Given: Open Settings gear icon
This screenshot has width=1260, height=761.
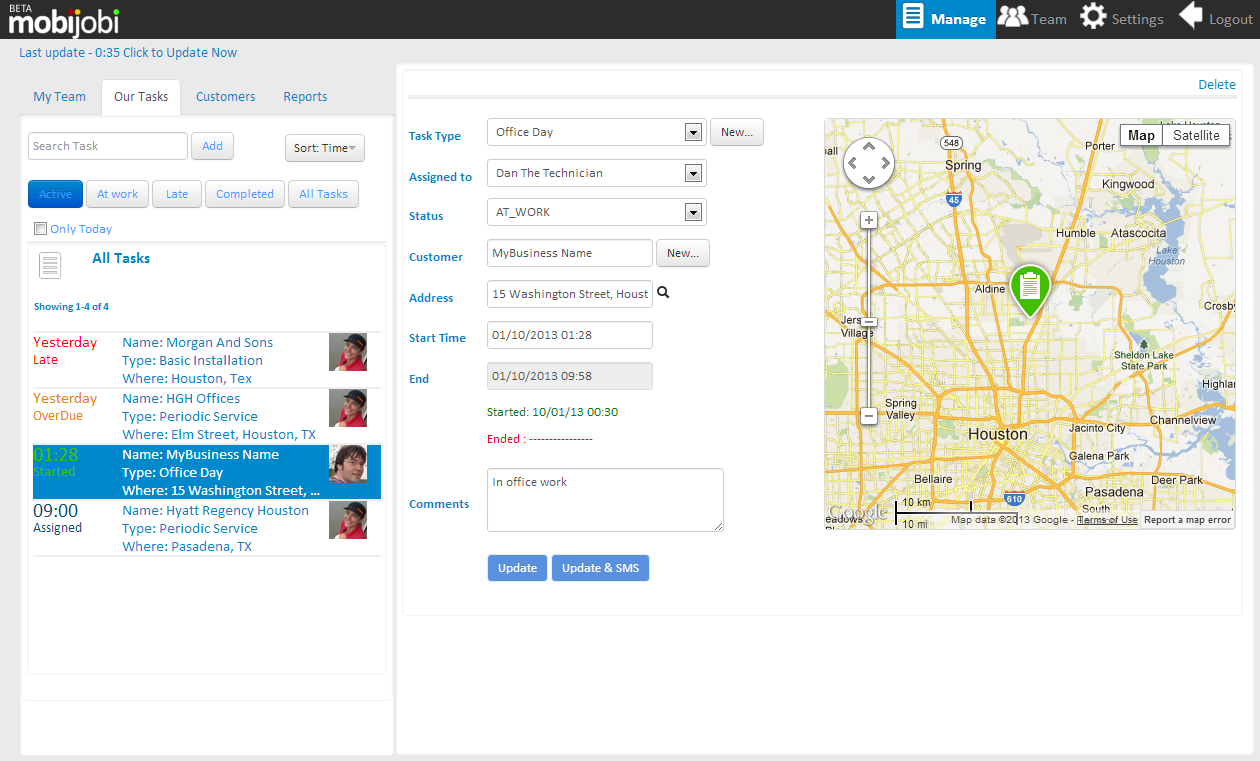Looking at the screenshot, I should [x=1093, y=18].
